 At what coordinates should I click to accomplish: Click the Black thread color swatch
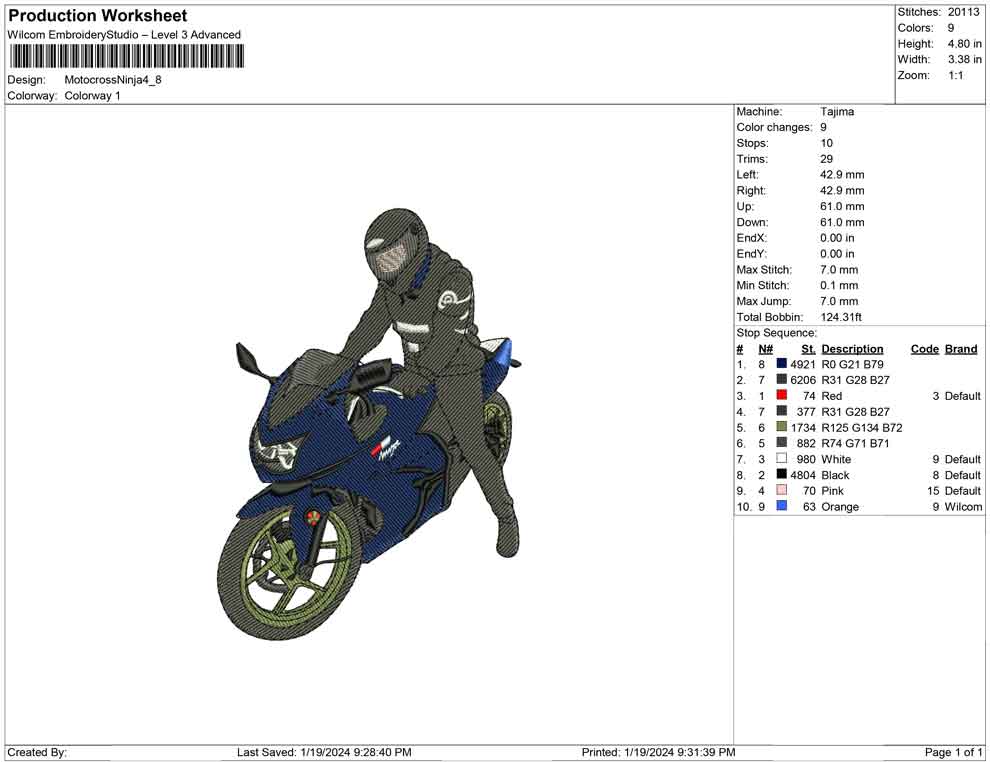click(782, 474)
